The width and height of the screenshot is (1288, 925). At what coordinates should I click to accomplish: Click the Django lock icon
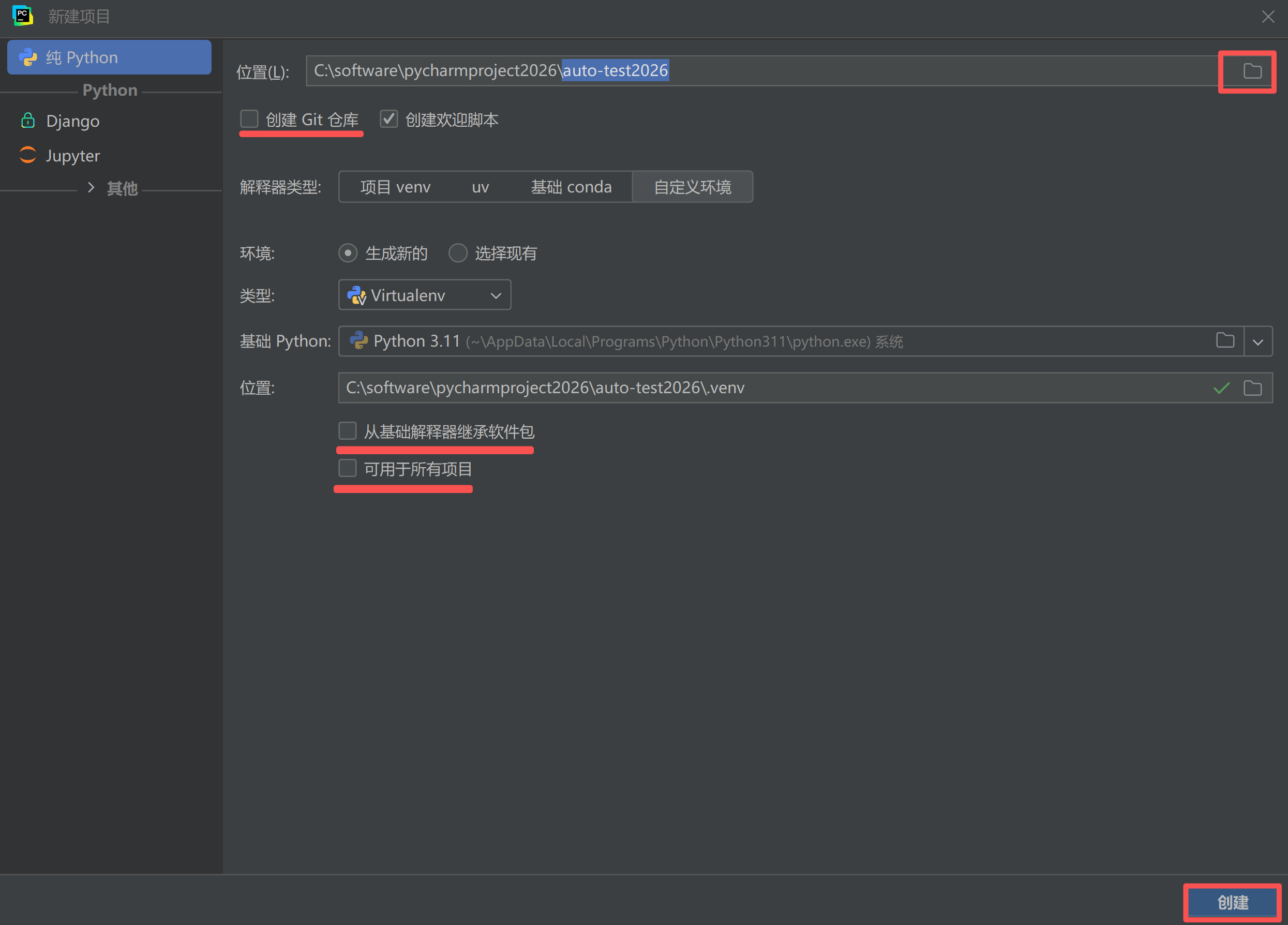[28, 121]
